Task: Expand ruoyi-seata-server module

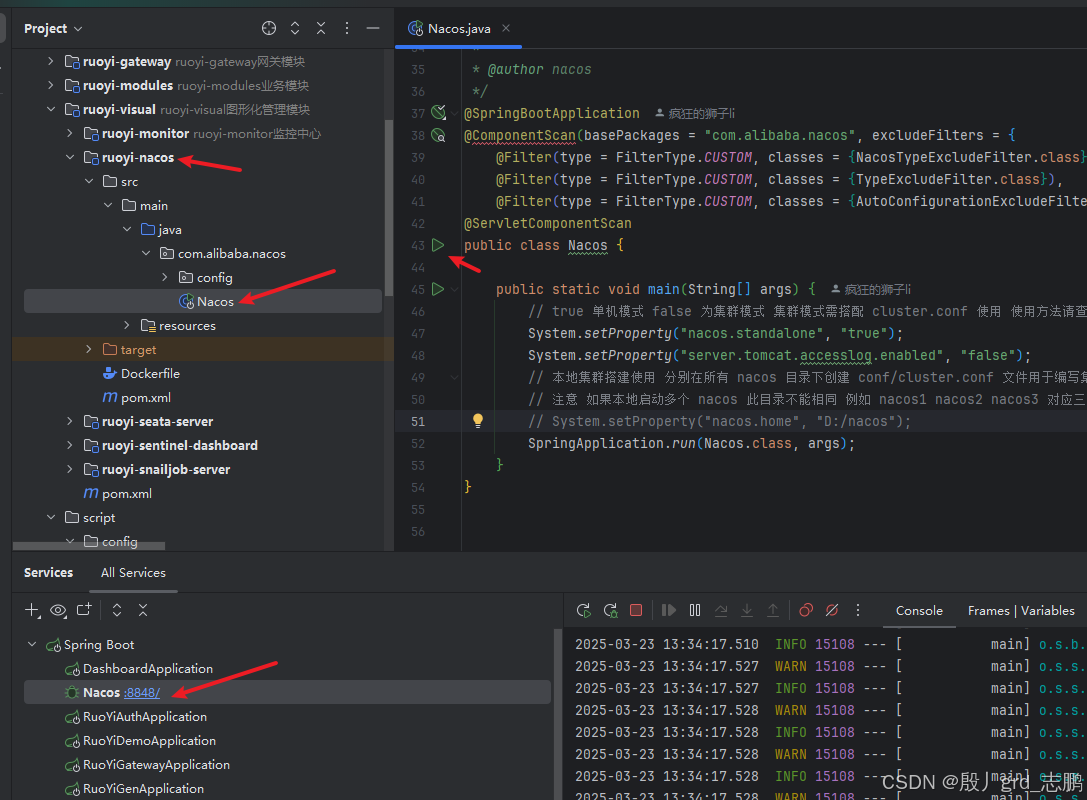Action: coord(69,421)
